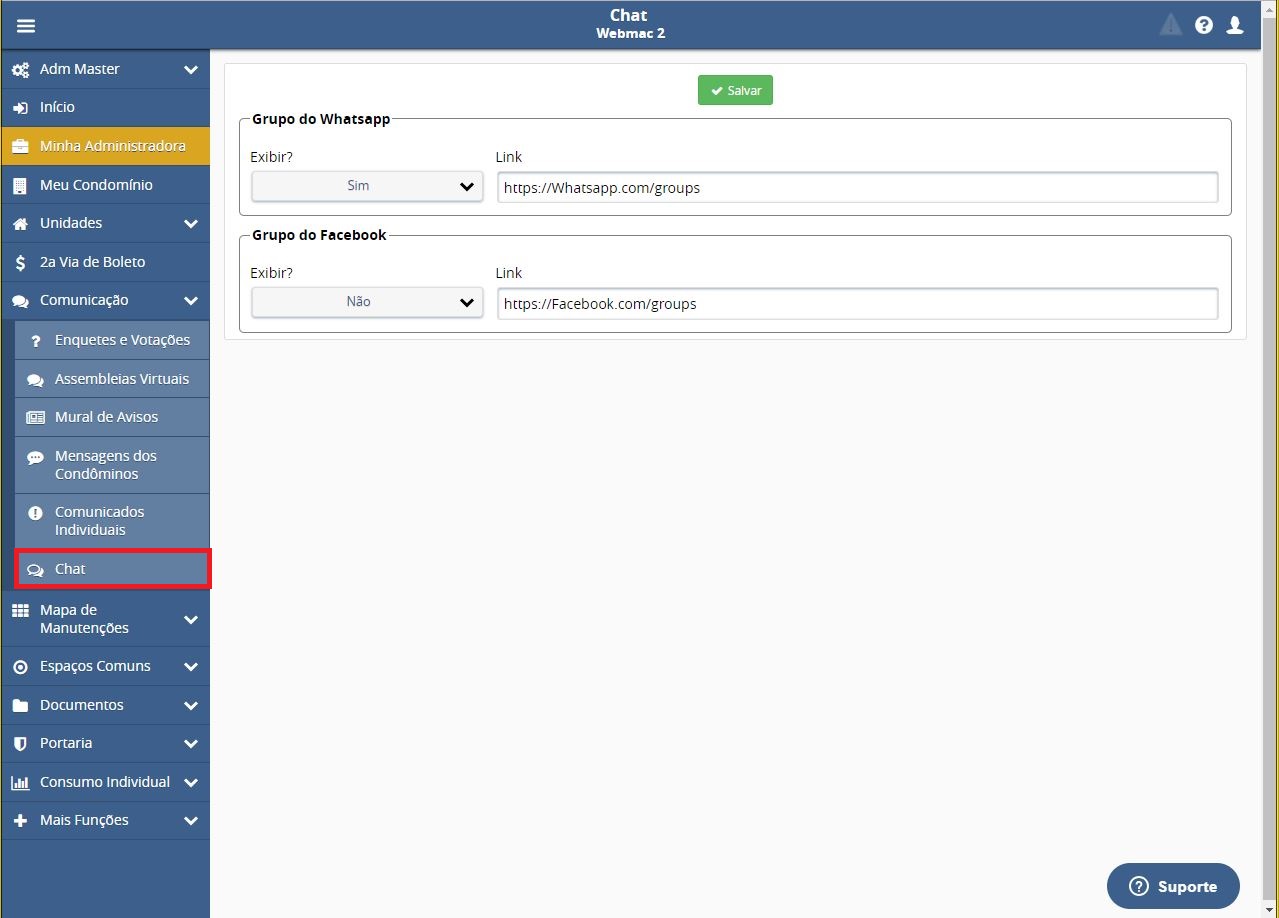Click the Mais Funções plus icon
Image resolution: width=1279 pixels, height=918 pixels.
tap(20, 821)
